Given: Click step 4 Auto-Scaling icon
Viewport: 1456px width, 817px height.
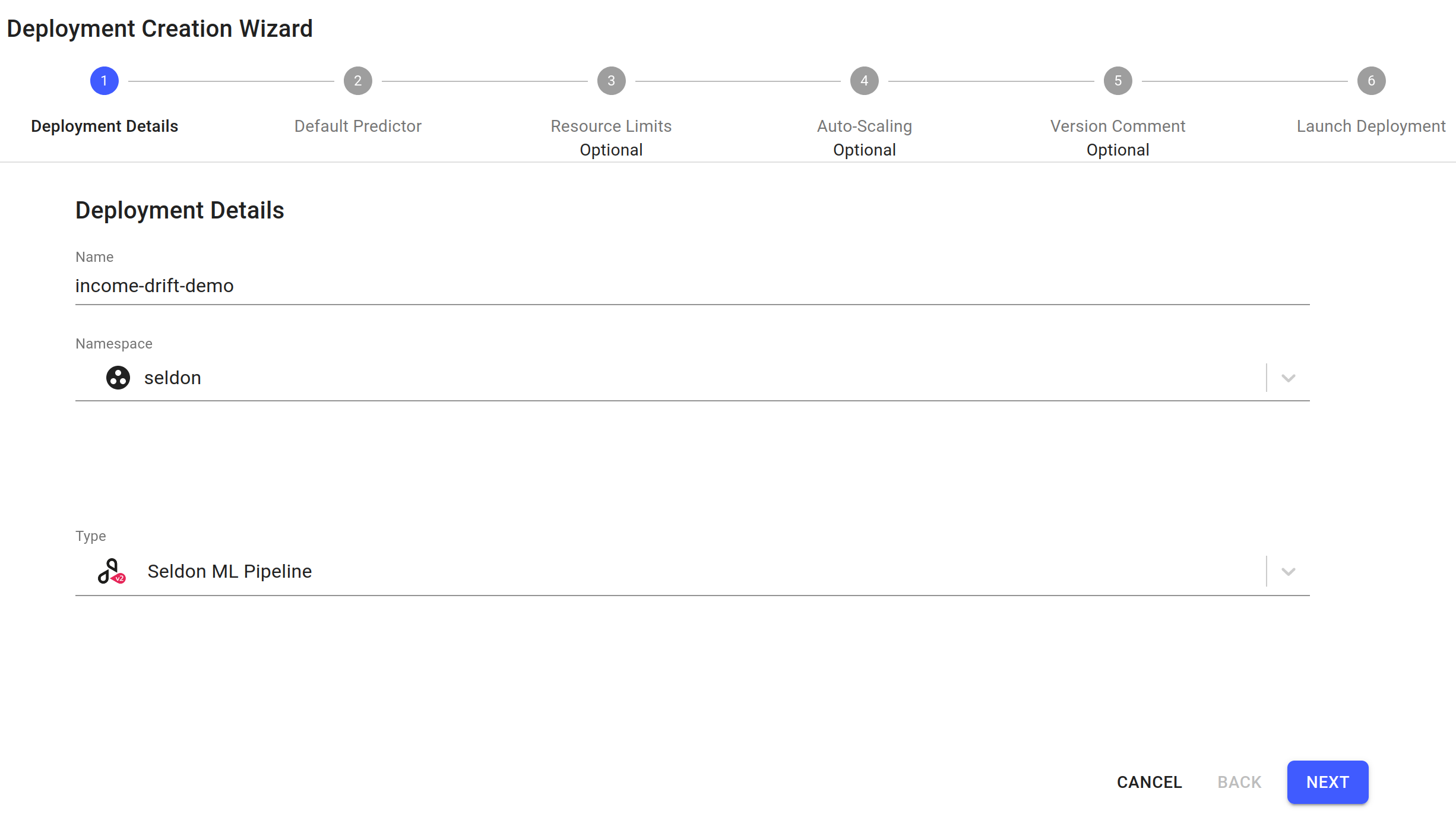Looking at the screenshot, I should [x=864, y=80].
